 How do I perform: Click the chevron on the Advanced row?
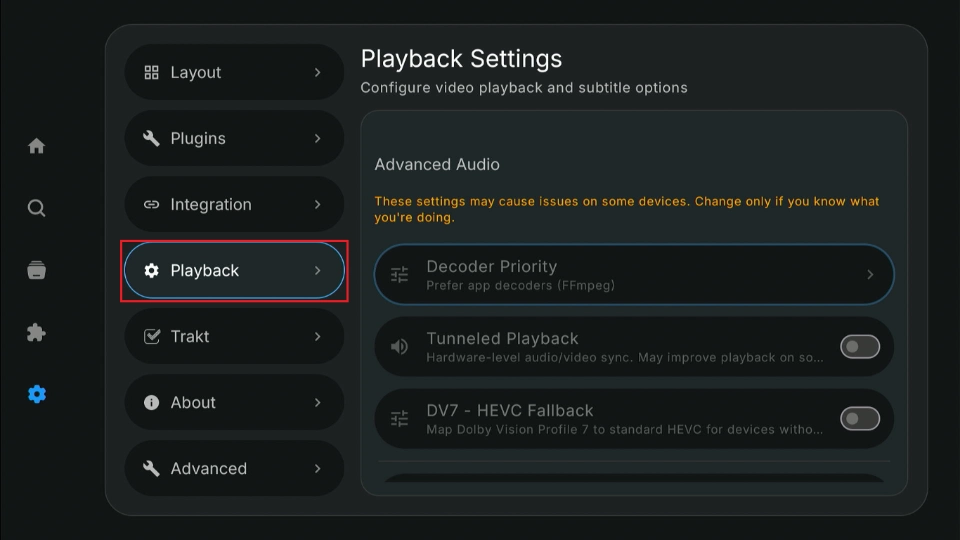[317, 469]
